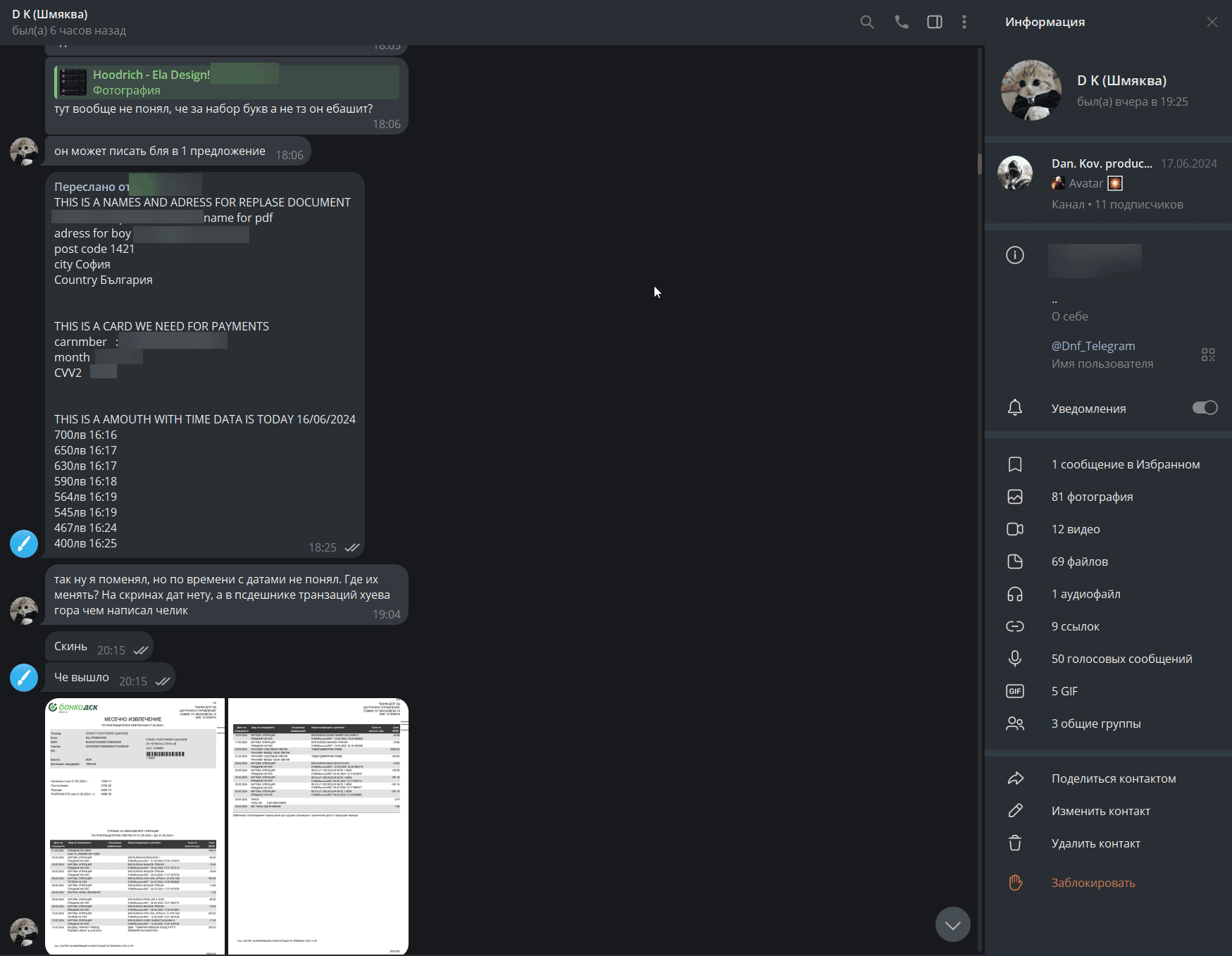Click the '700лв 16:16' line
The width and height of the screenshot is (1232, 956).
click(85, 435)
